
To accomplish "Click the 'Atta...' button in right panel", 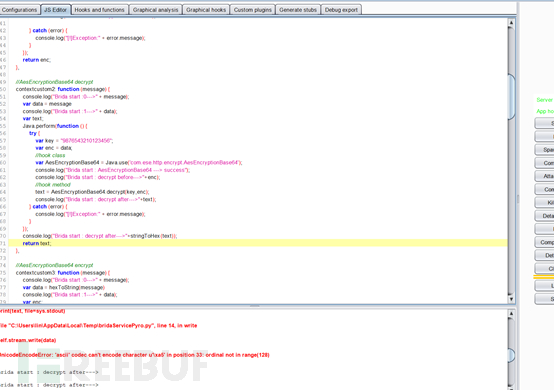I will coord(544,176).
